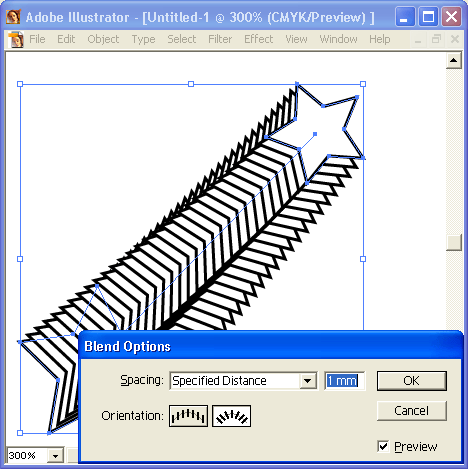468x469 pixels.
Task: Open the Object menu
Action: tap(103, 39)
